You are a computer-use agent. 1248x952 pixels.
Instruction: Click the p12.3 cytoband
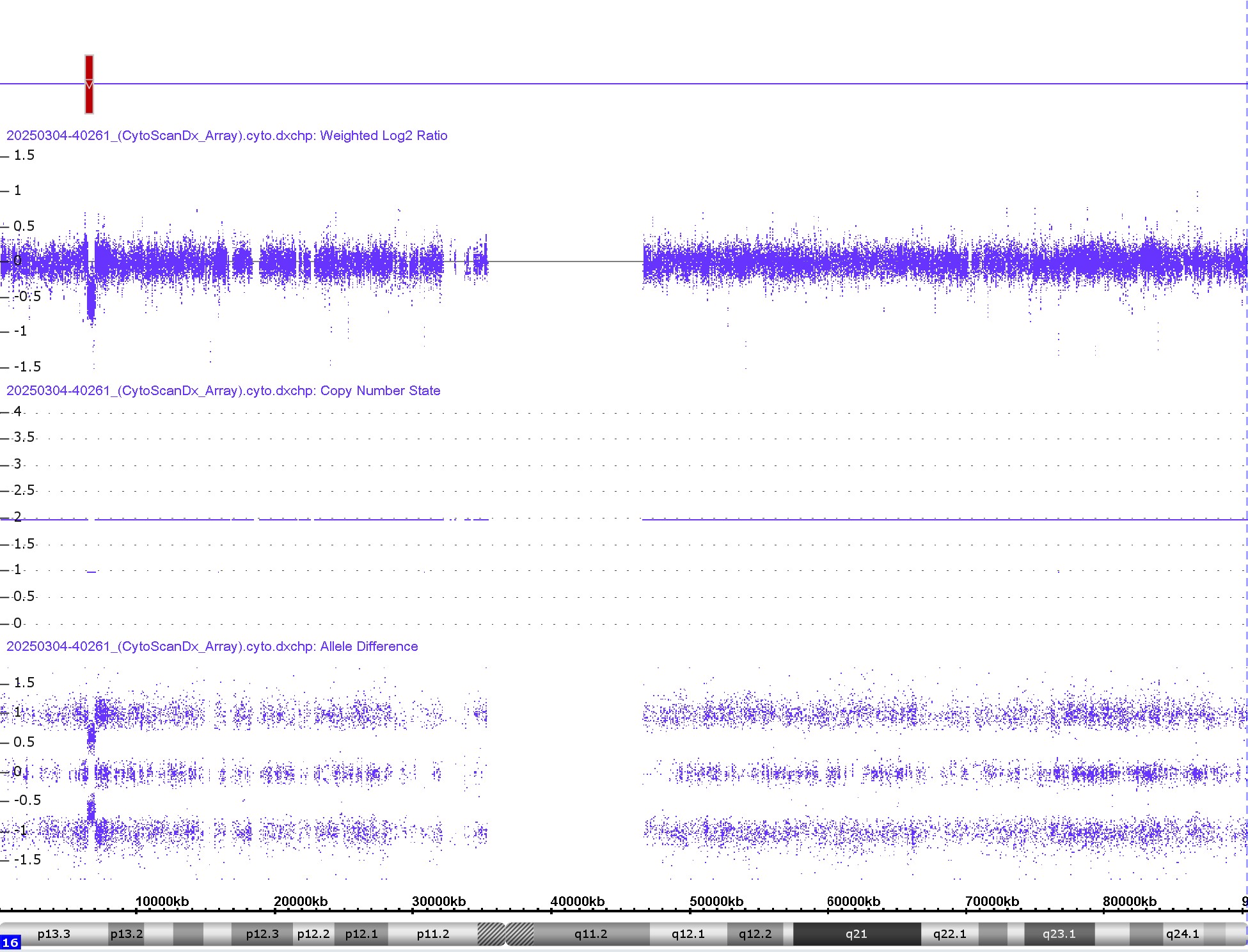(x=262, y=934)
